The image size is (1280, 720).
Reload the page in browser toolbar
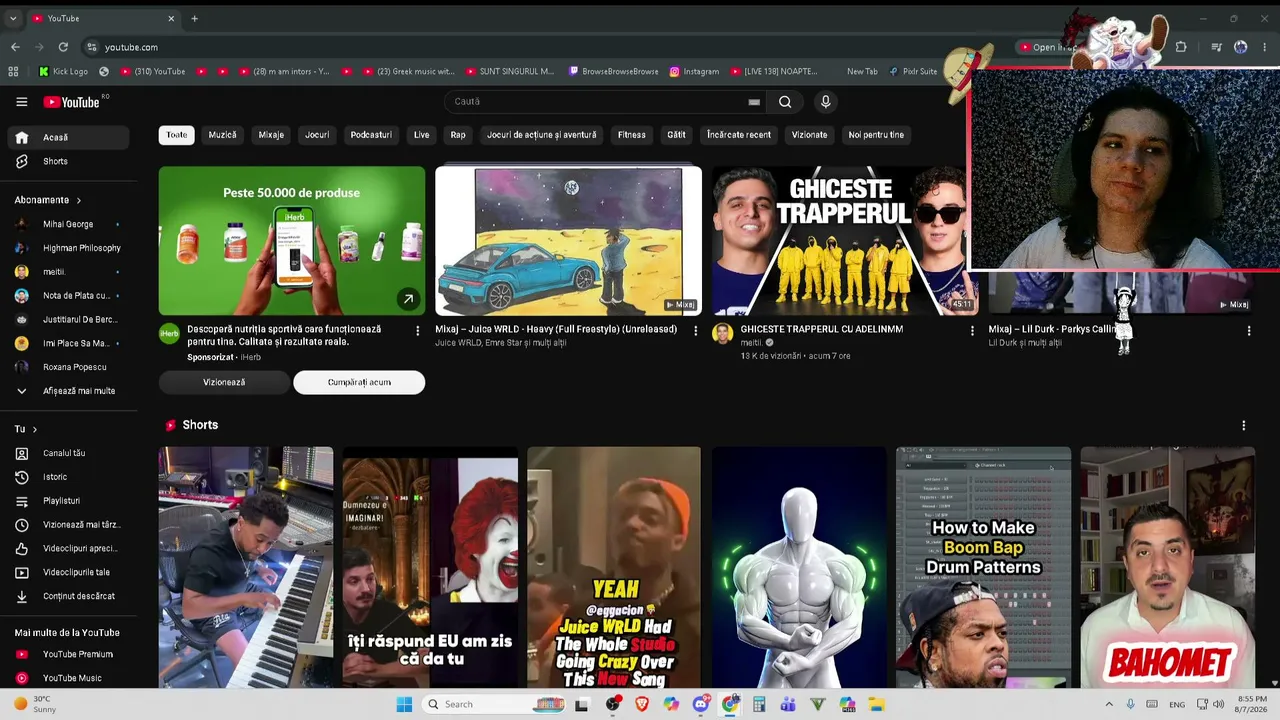63,47
